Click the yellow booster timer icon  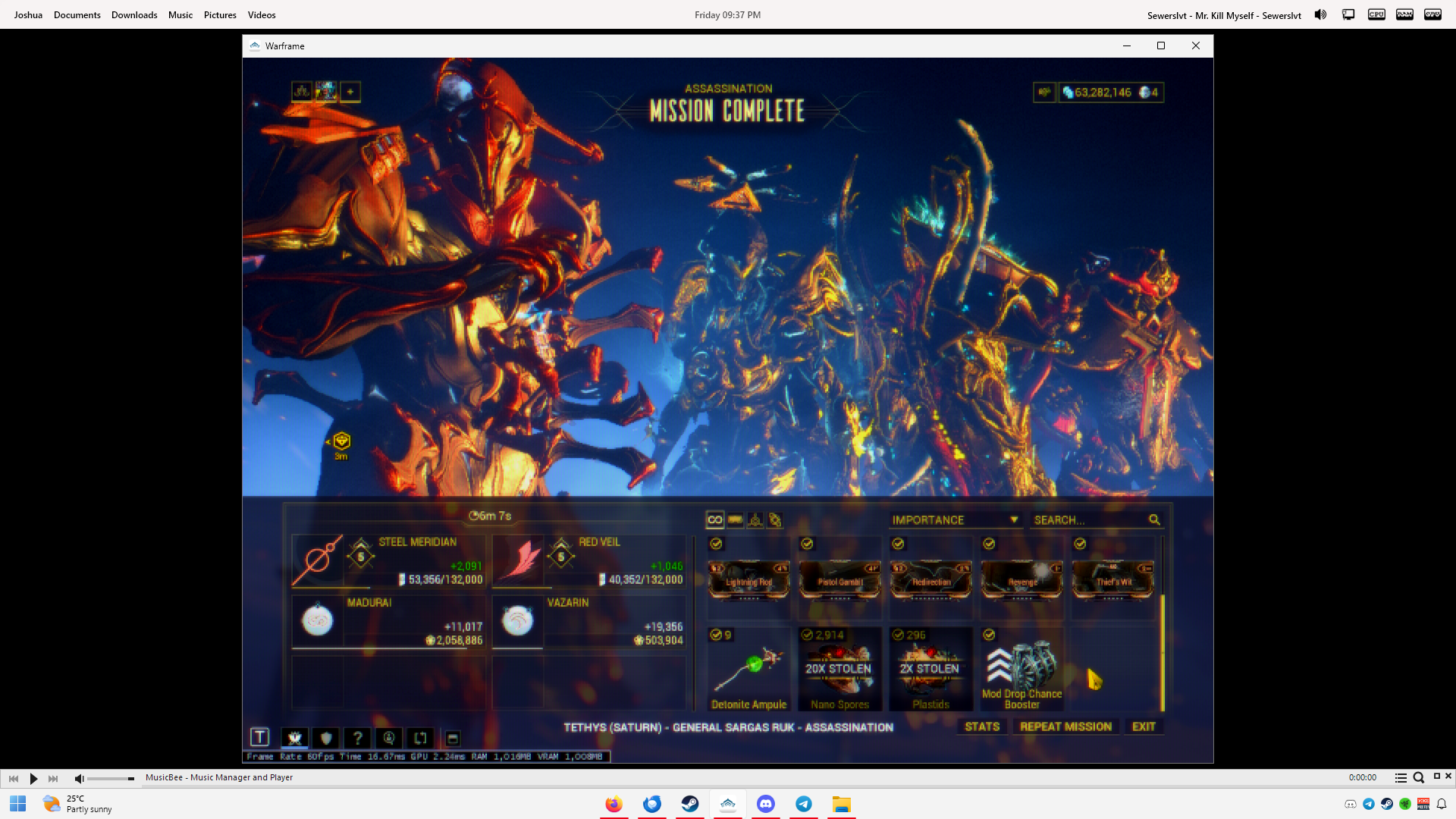click(x=341, y=441)
